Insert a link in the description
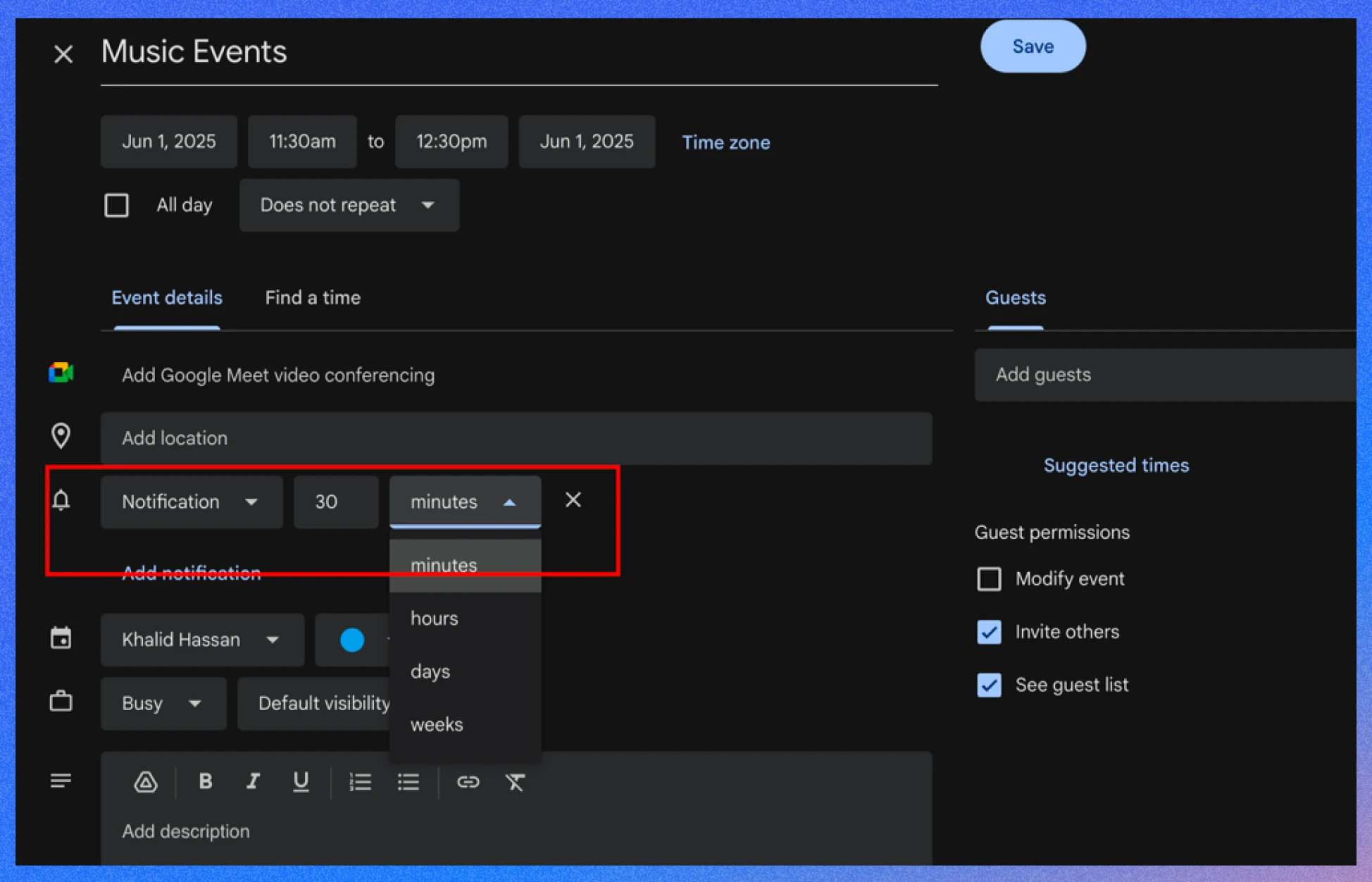Image resolution: width=1372 pixels, height=882 pixels. (468, 782)
